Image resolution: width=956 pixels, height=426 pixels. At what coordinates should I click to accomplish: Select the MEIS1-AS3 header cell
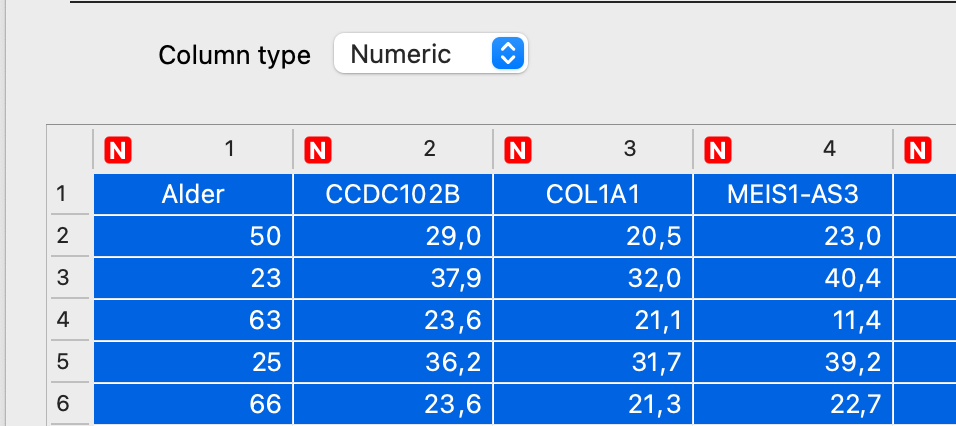[x=793, y=195]
